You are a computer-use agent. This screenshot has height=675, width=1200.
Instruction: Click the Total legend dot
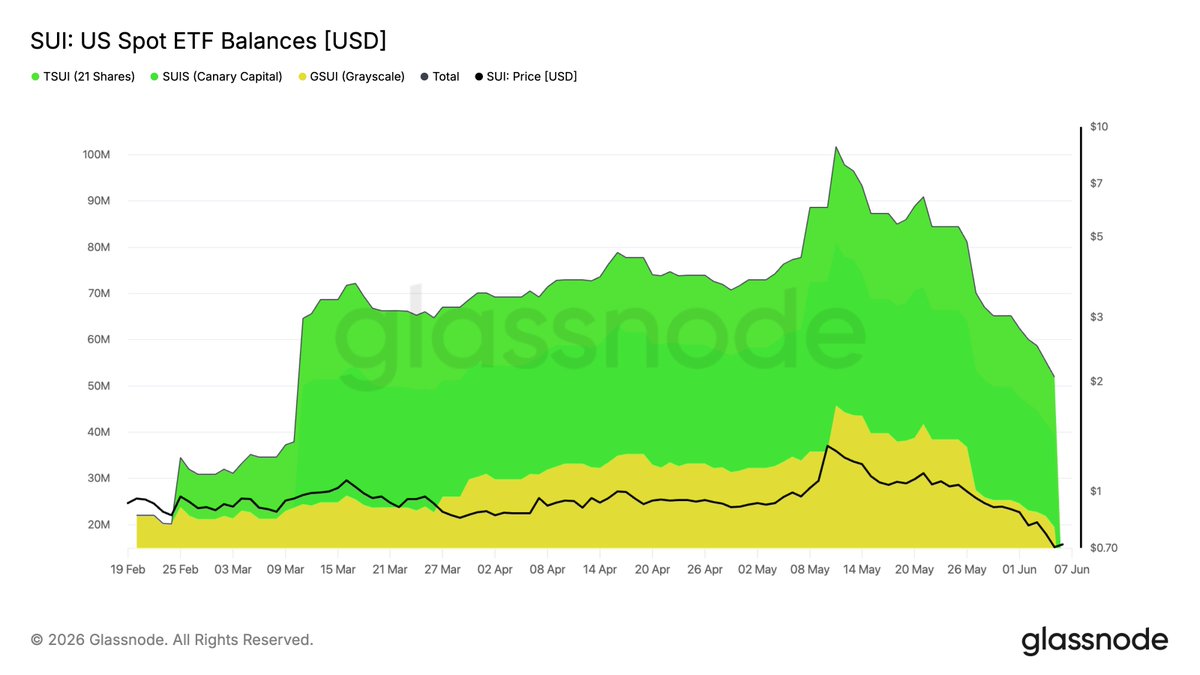pos(424,77)
